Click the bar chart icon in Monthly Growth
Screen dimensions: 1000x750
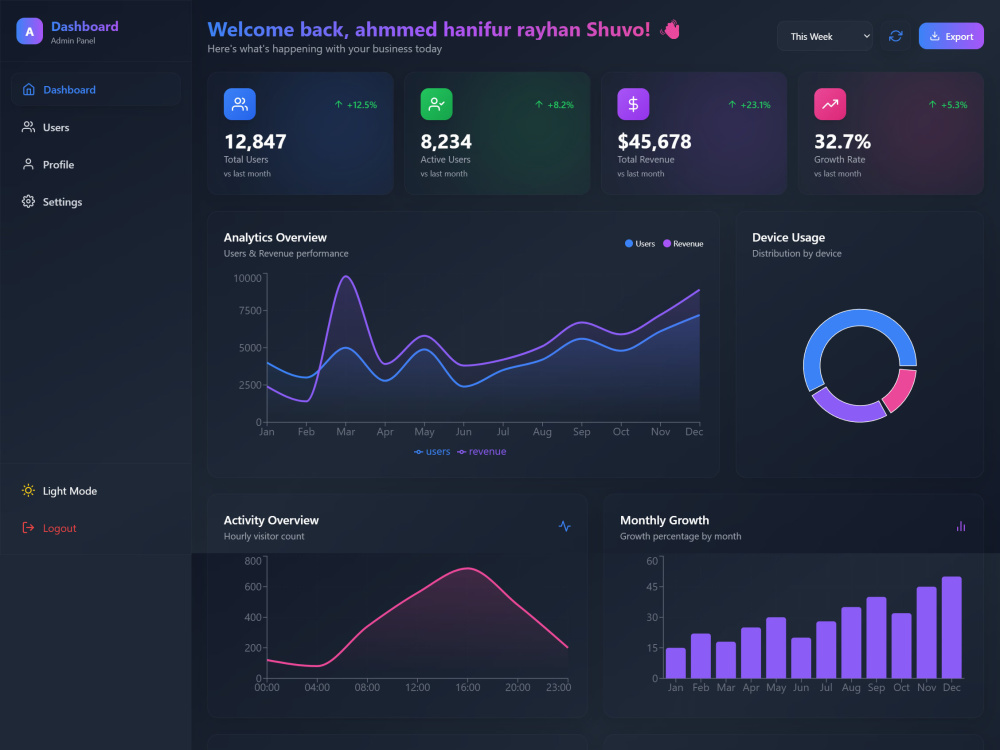click(960, 526)
